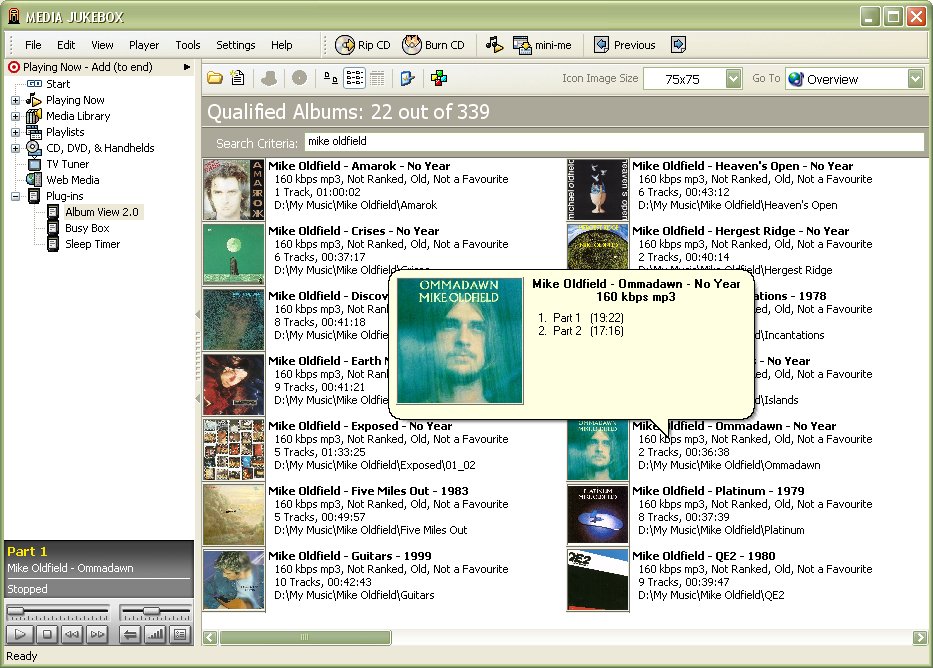Image resolution: width=933 pixels, height=668 pixels.
Task: Select the Sleep Timer plug-in
Action: pos(92,244)
